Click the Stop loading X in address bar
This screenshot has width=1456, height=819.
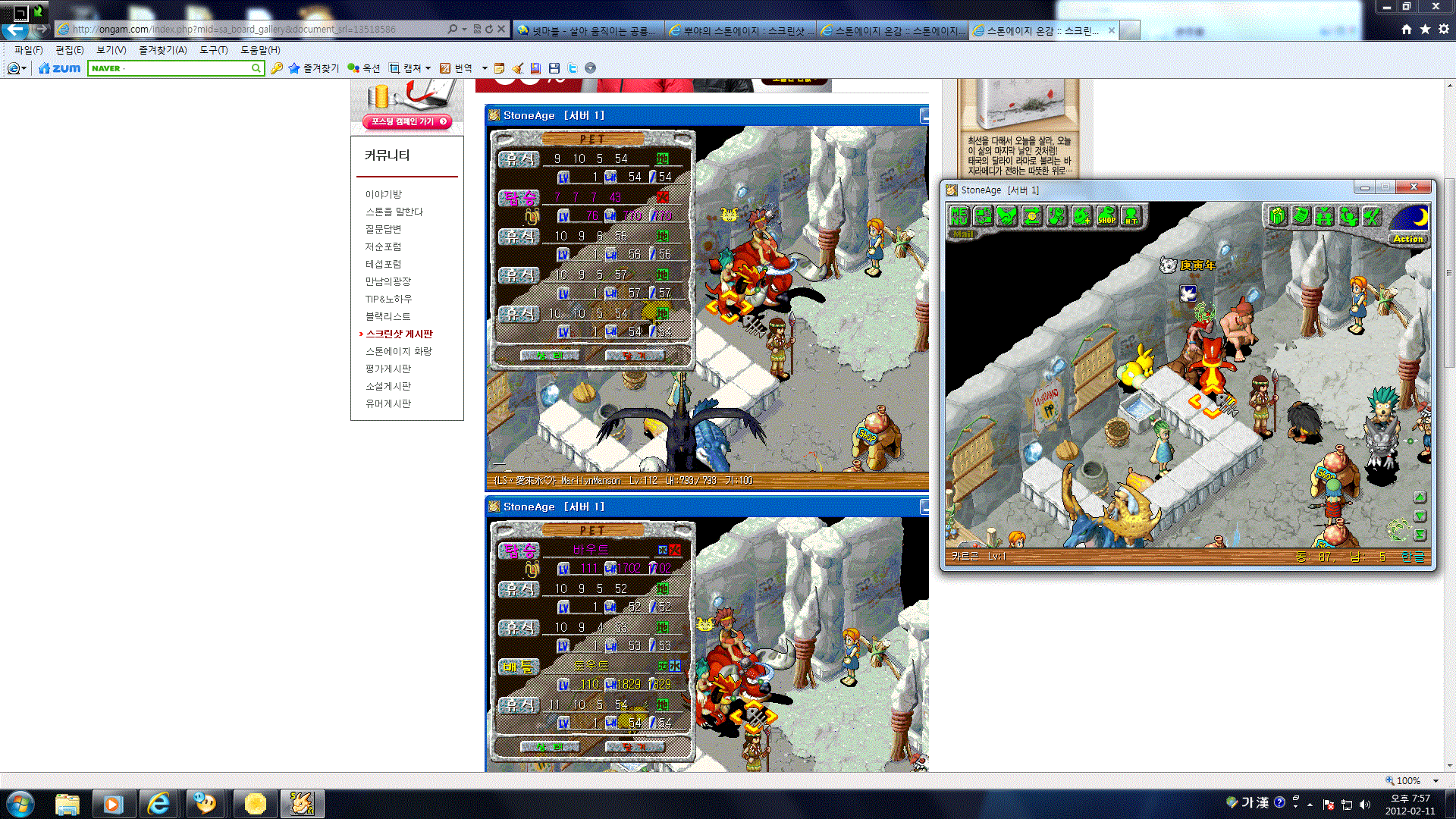(501, 30)
